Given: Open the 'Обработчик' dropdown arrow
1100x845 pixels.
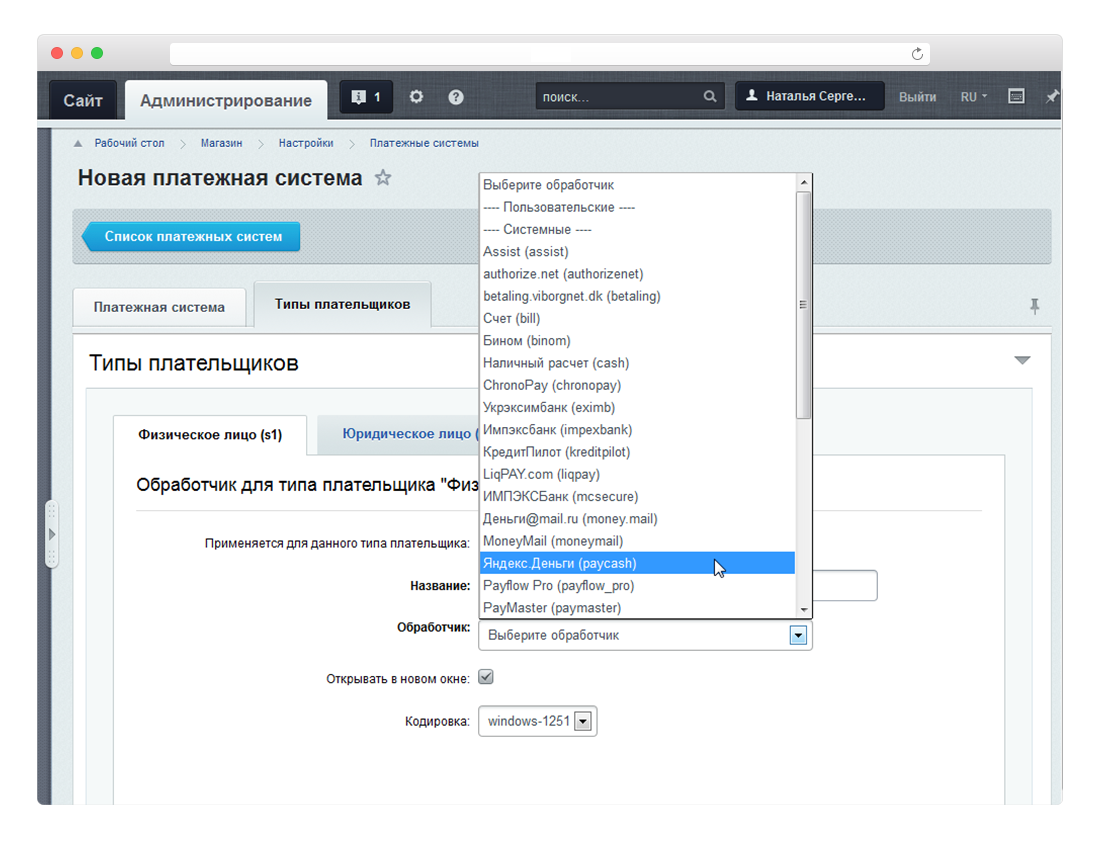Looking at the screenshot, I should (x=798, y=635).
